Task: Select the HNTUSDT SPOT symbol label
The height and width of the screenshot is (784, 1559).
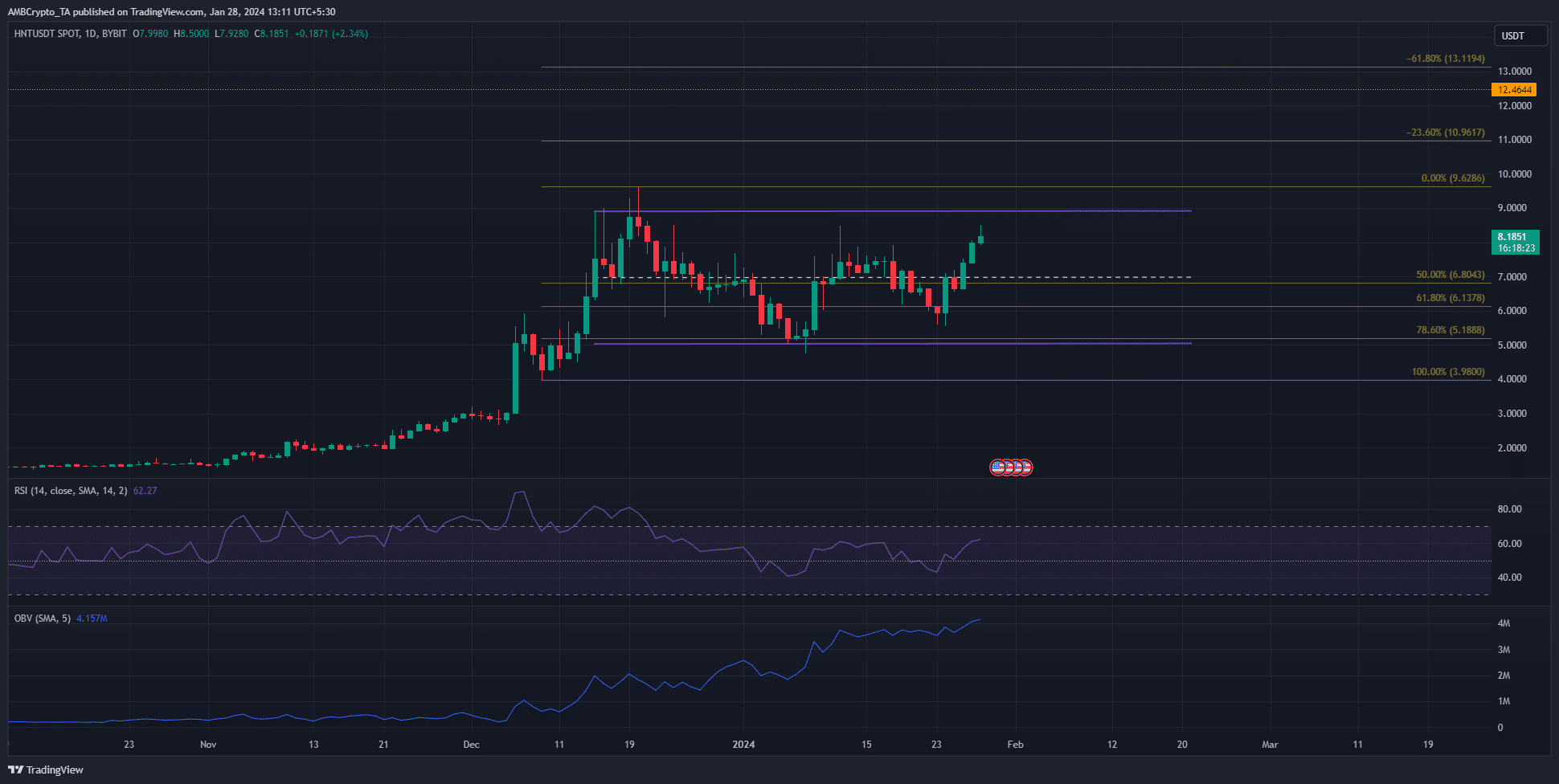Action: pos(47,34)
